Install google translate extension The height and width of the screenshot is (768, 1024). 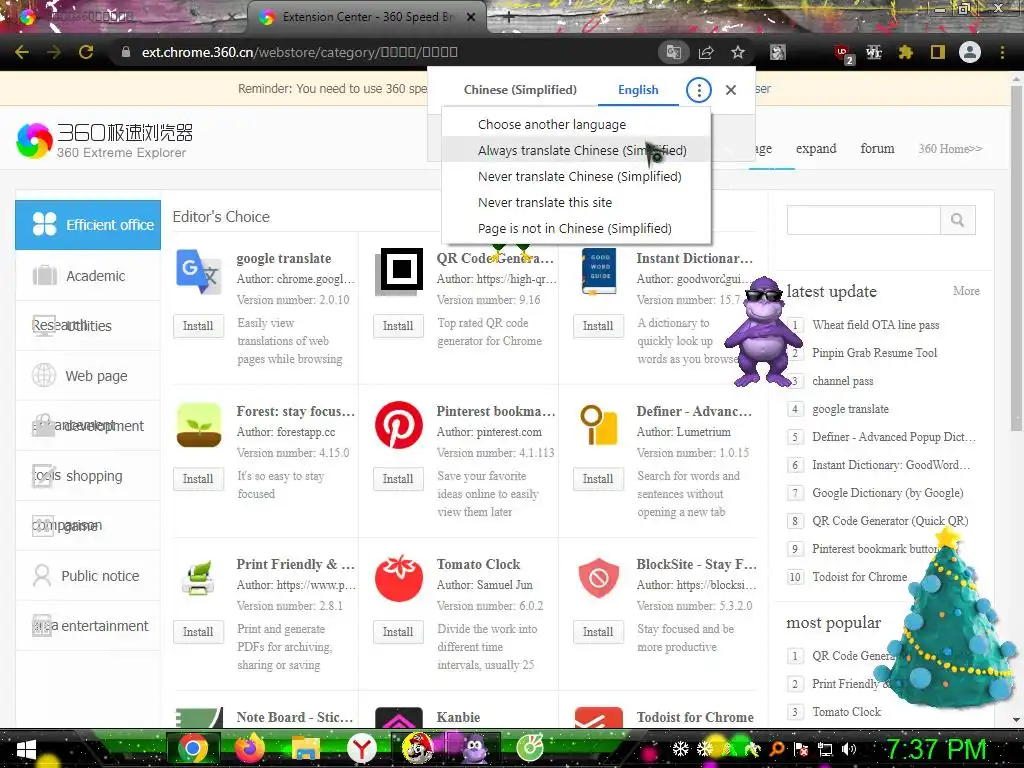198,326
